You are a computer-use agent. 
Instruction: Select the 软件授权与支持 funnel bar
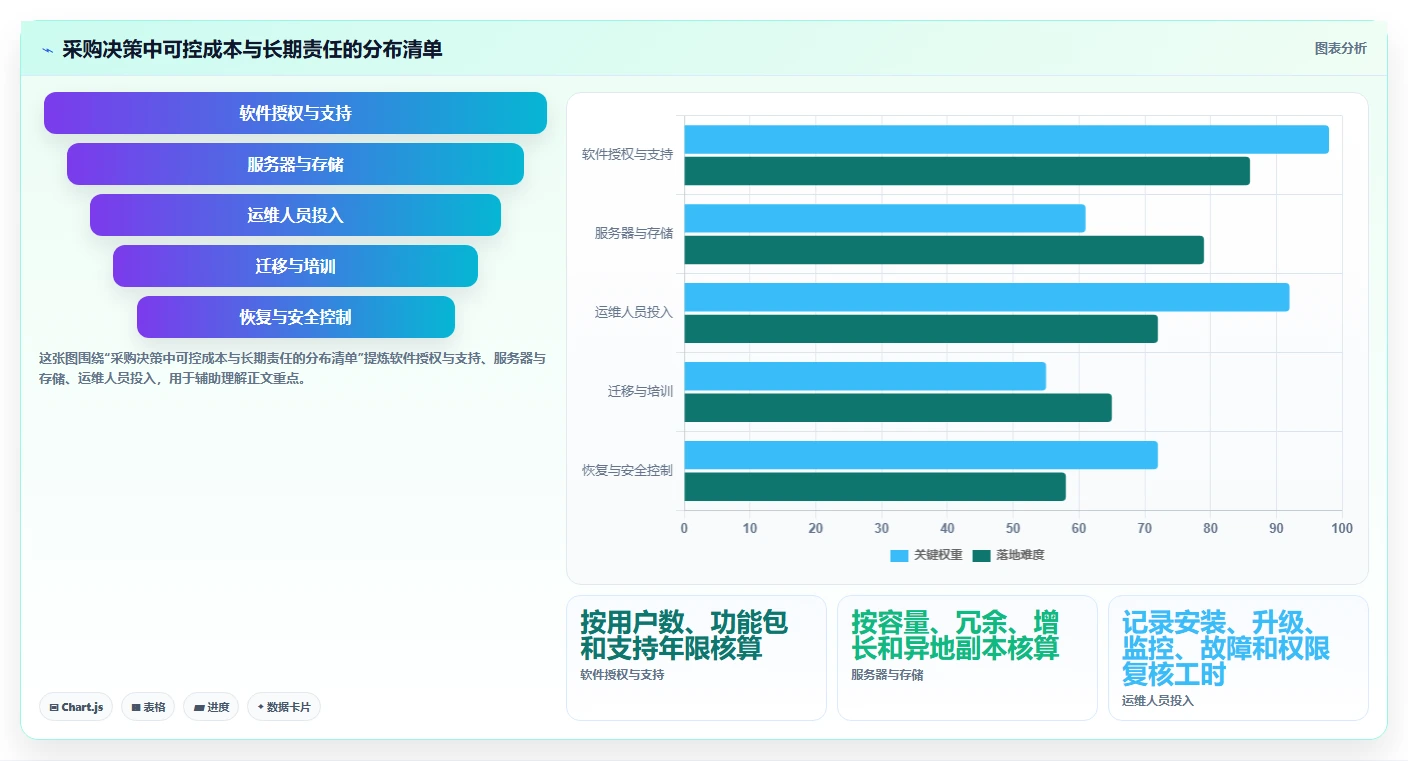tap(295, 113)
